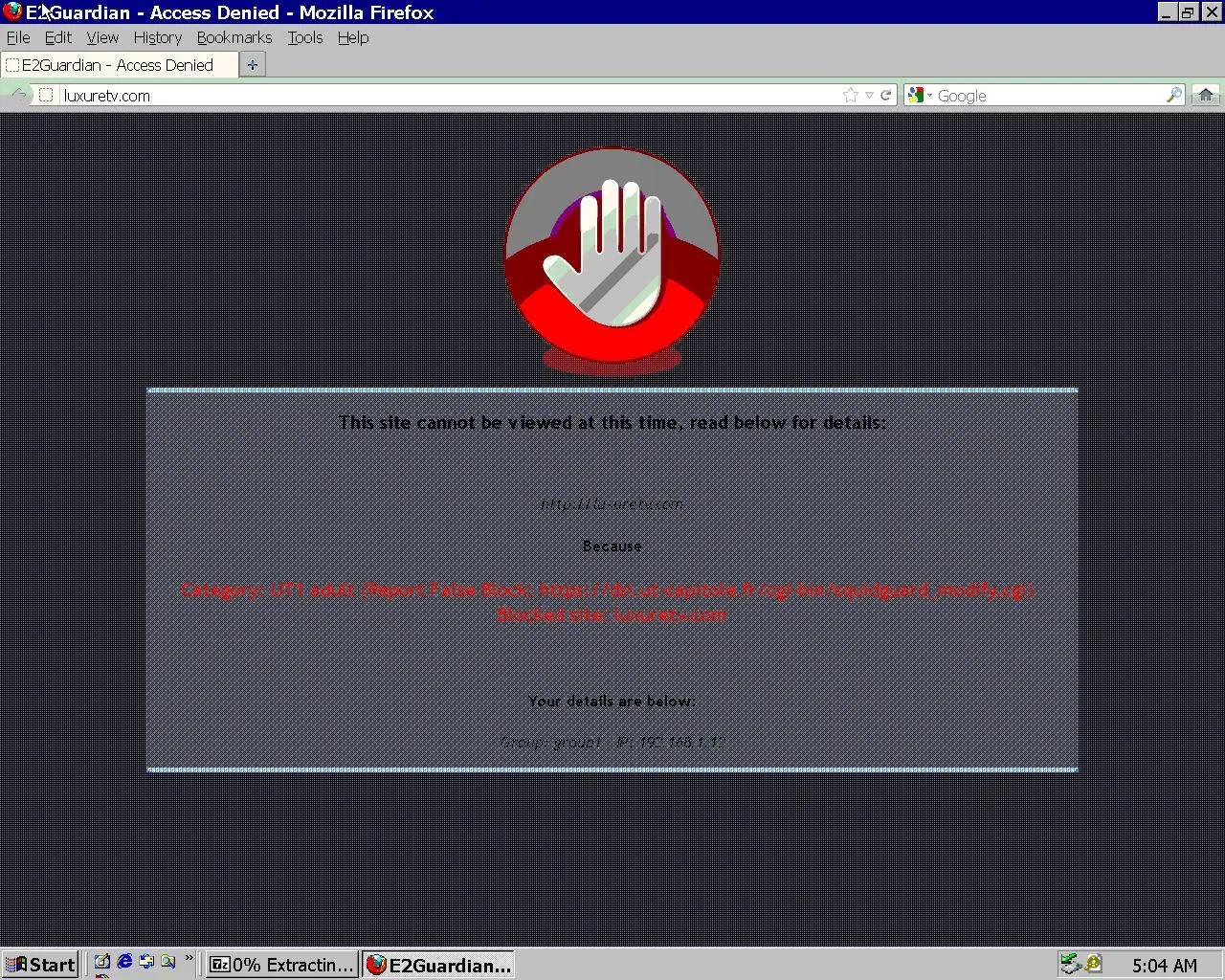Click the search magnifier icon
Screen dimensions: 1225x980
(x=1174, y=95)
